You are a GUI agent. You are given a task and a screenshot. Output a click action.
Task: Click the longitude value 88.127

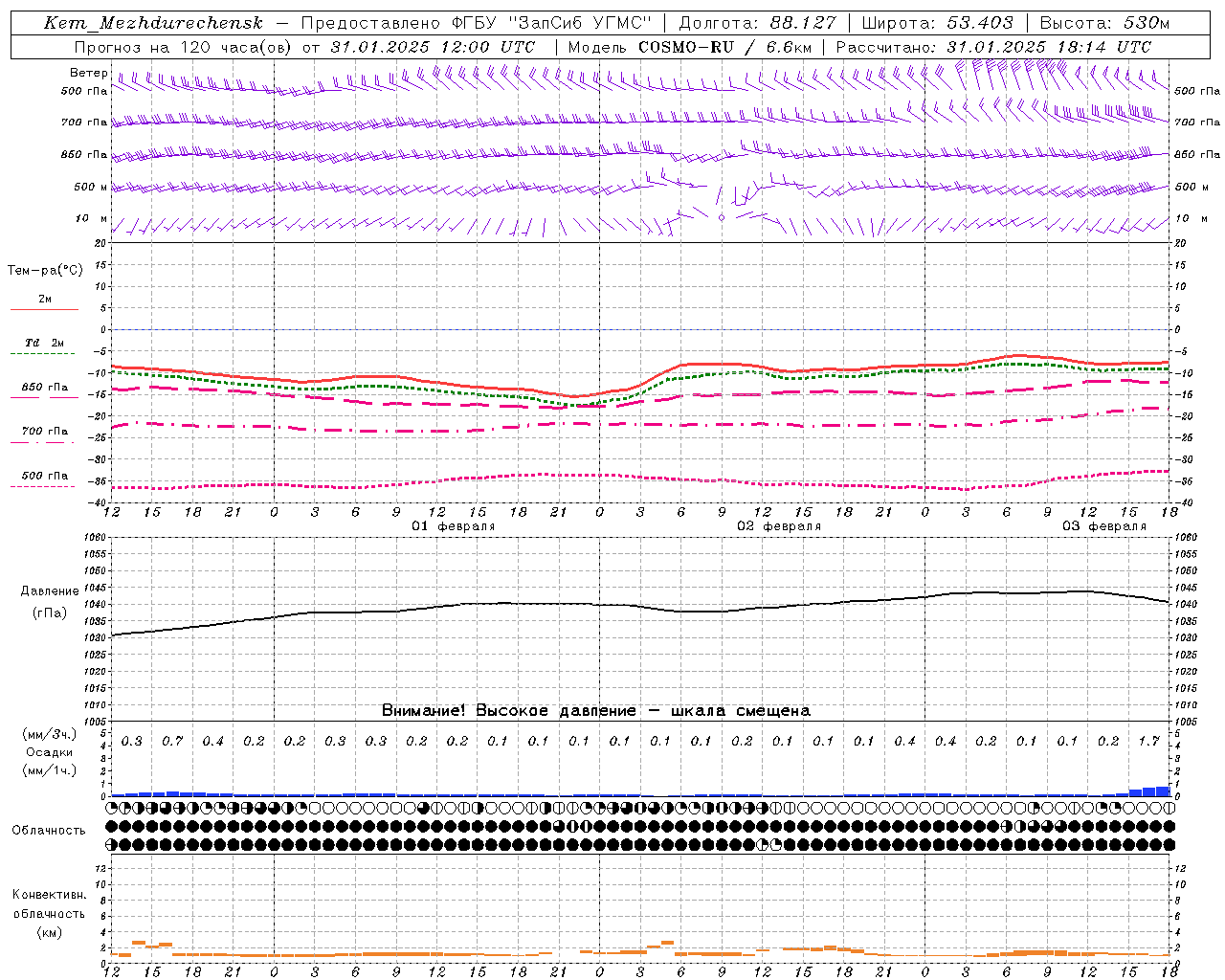tap(802, 23)
